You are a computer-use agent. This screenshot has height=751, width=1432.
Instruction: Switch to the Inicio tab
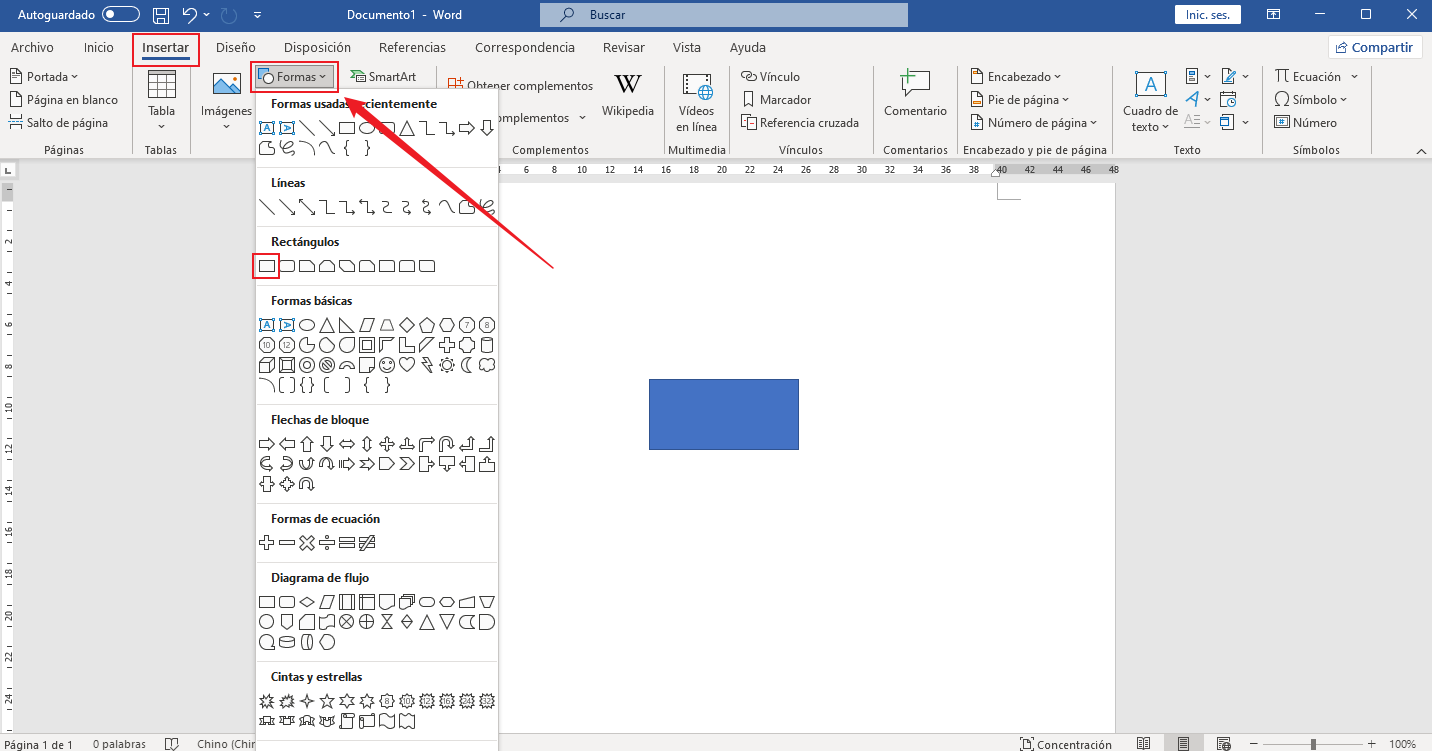(x=99, y=47)
